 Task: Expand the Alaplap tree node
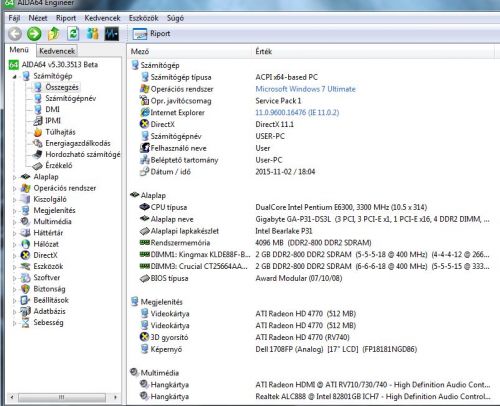click(x=14, y=177)
